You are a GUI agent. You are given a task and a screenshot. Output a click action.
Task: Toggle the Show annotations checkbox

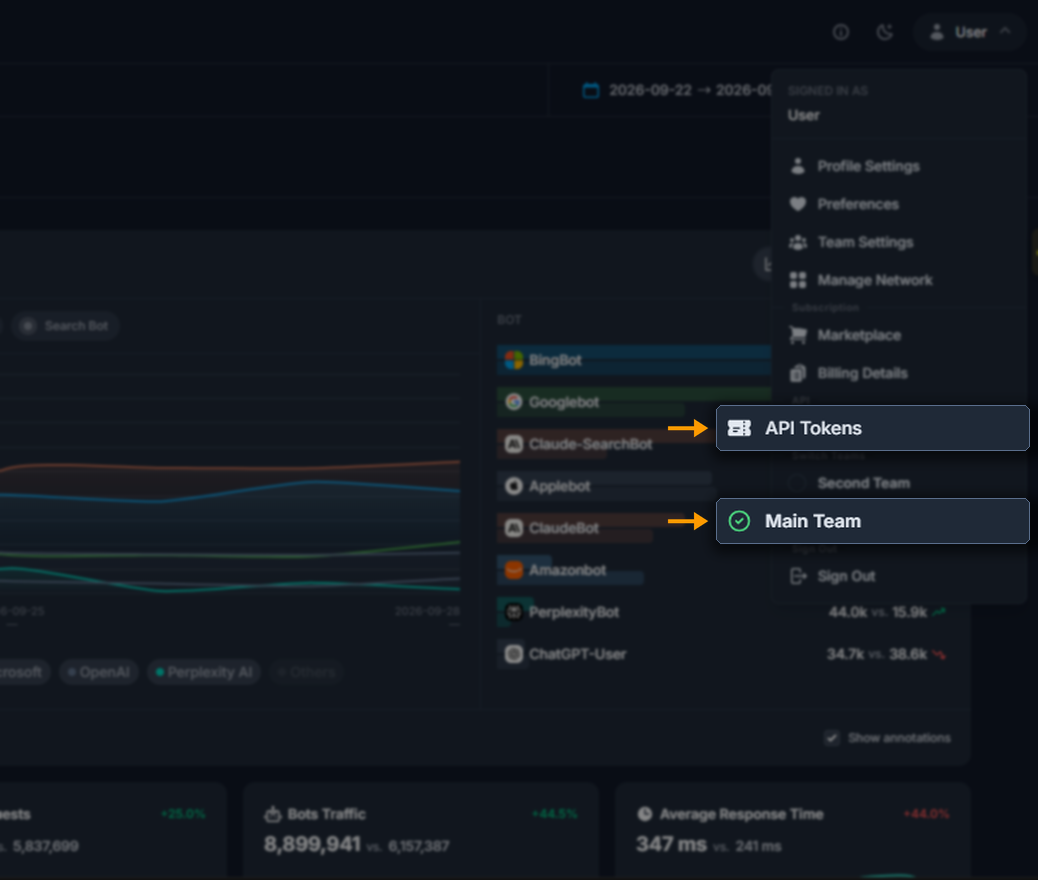tap(831, 738)
